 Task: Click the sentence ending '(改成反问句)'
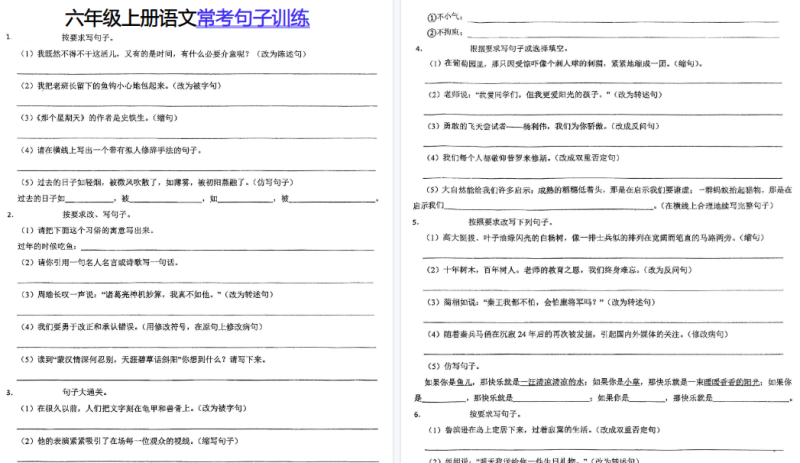(543, 126)
